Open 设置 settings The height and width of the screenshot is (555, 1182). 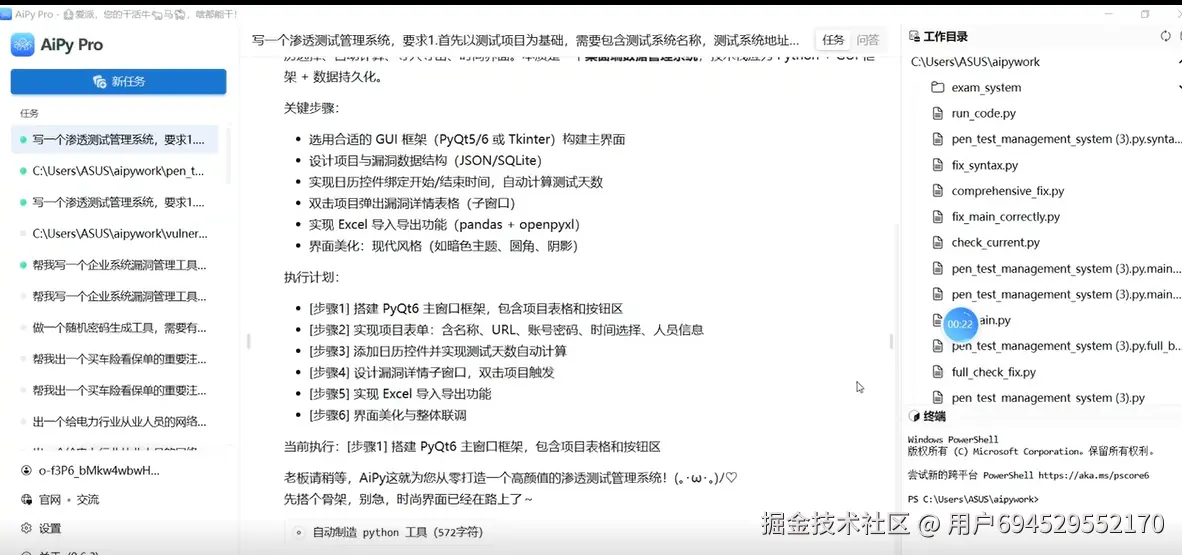[x=50, y=529]
